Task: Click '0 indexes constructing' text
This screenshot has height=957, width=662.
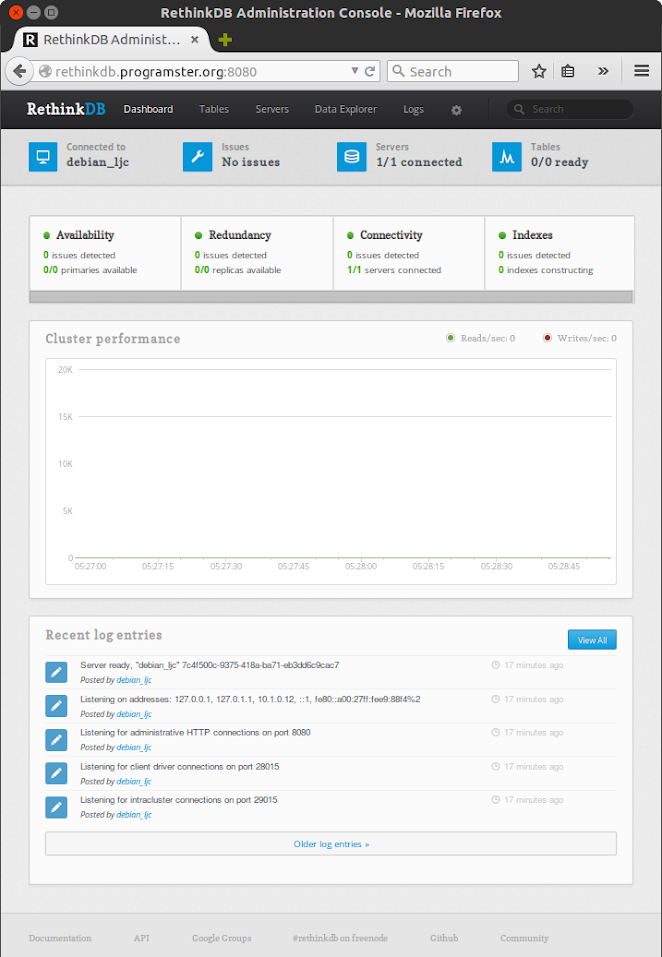Action: [545, 270]
